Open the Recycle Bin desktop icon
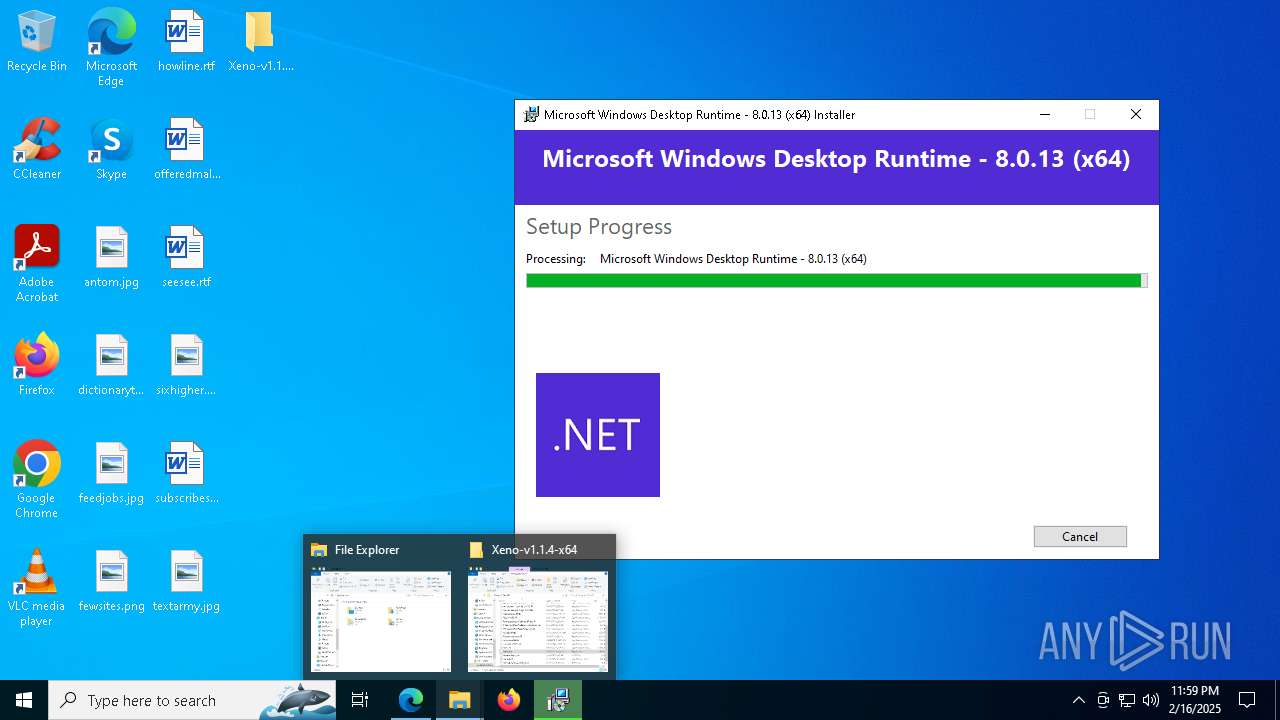The width and height of the screenshot is (1280, 720). click(x=37, y=42)
